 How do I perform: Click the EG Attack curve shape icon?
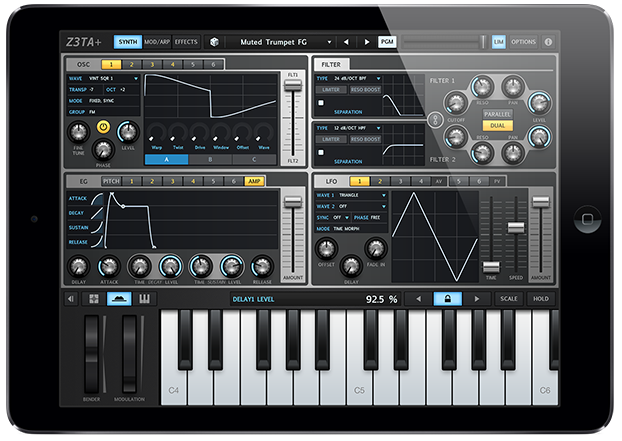click(97, 199)
